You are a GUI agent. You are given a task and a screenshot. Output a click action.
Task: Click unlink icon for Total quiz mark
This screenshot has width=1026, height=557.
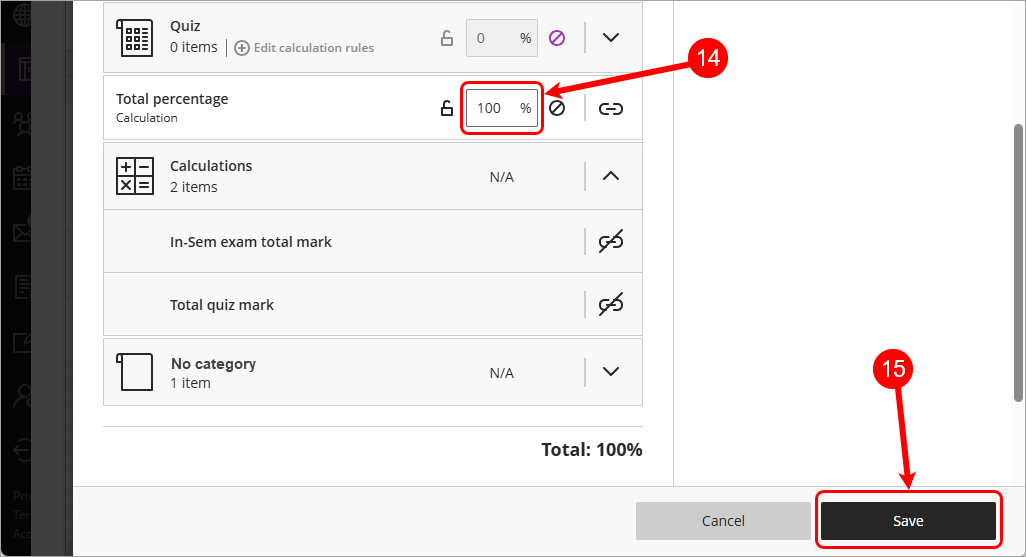[x=610, y=305]
